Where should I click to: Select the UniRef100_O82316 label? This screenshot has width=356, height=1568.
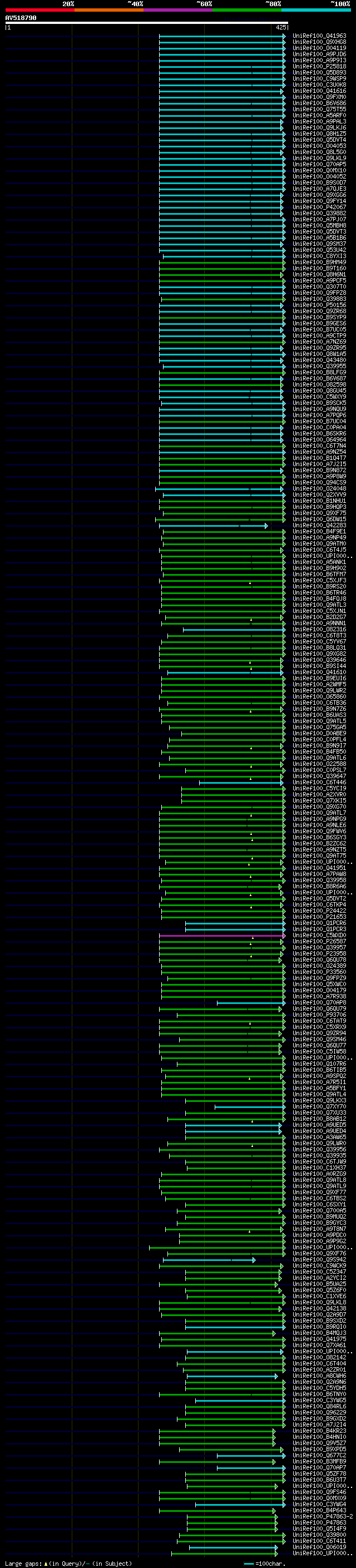point(319,630)
